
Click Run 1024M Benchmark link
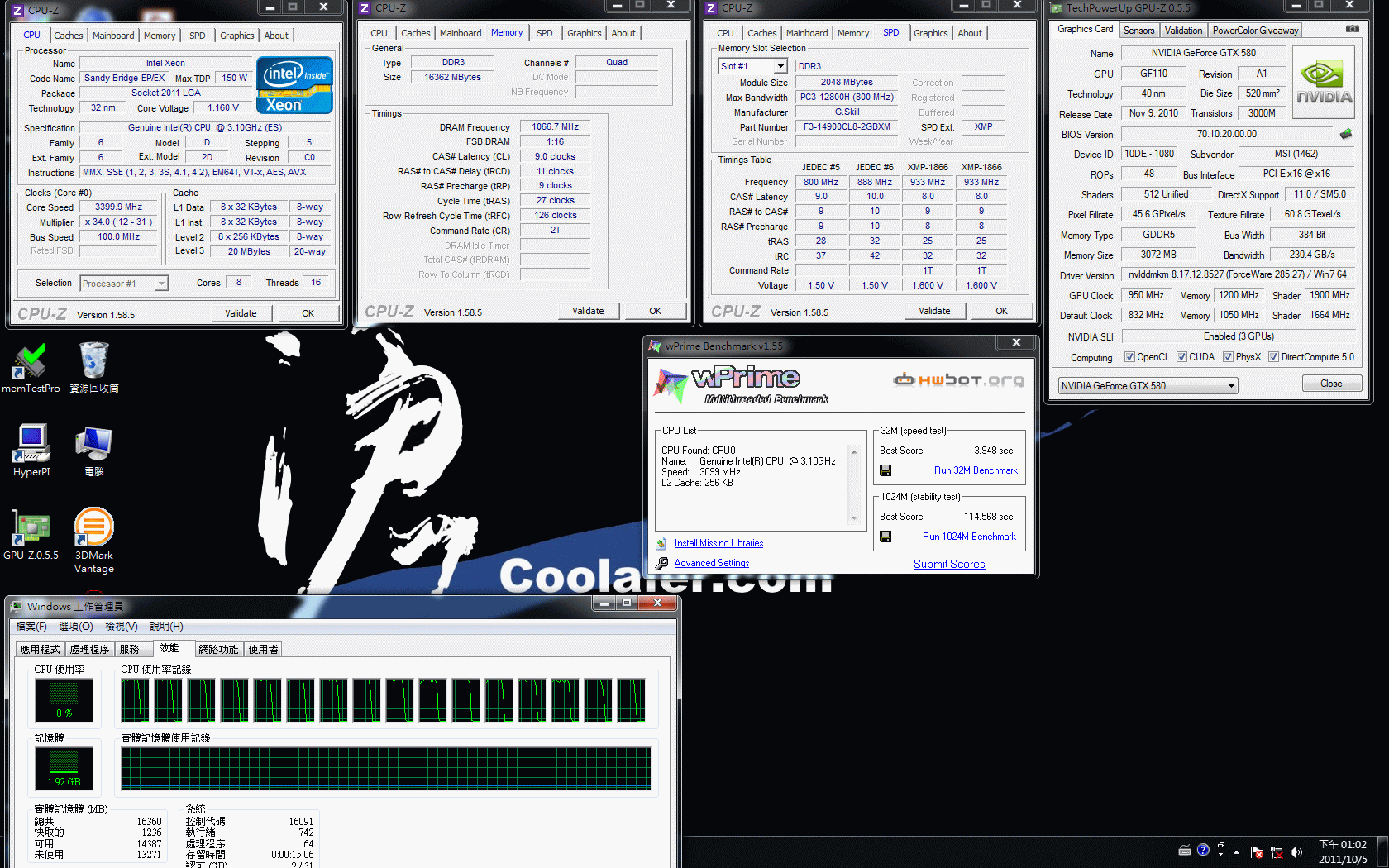pyautogui.click(x=969, y=537)
